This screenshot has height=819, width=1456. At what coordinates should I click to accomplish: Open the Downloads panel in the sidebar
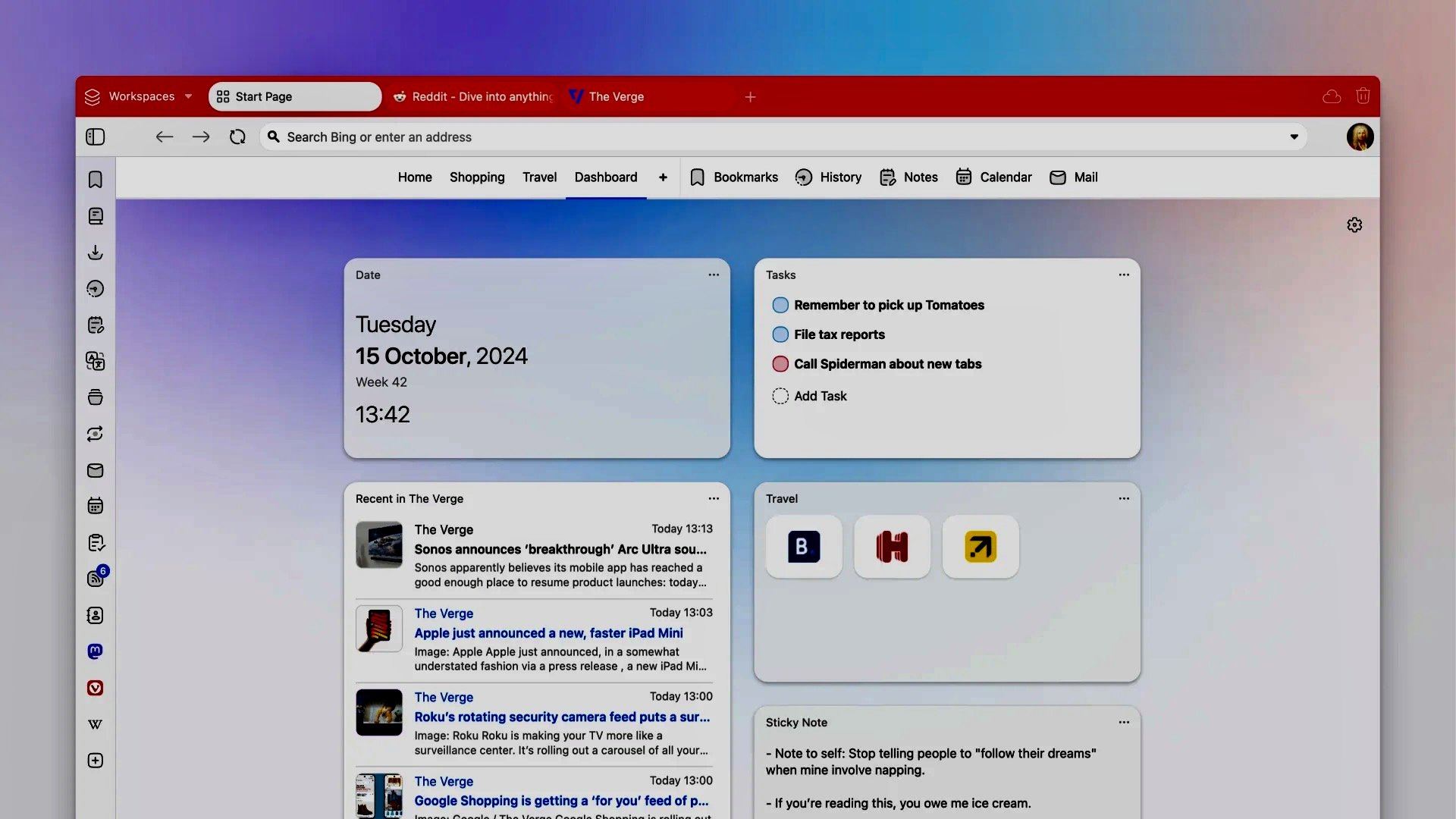pyautogui.click(x=95, y=253)
